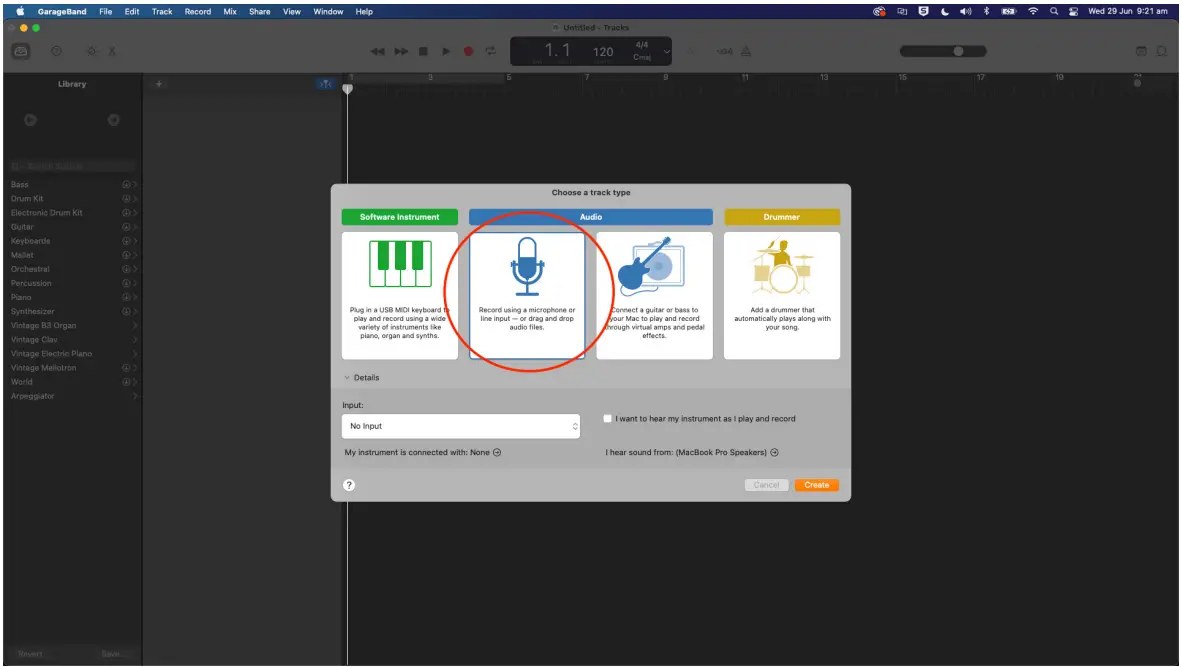Toggle the cycle loop button
1182x667 pixels.
coord(491,51)
